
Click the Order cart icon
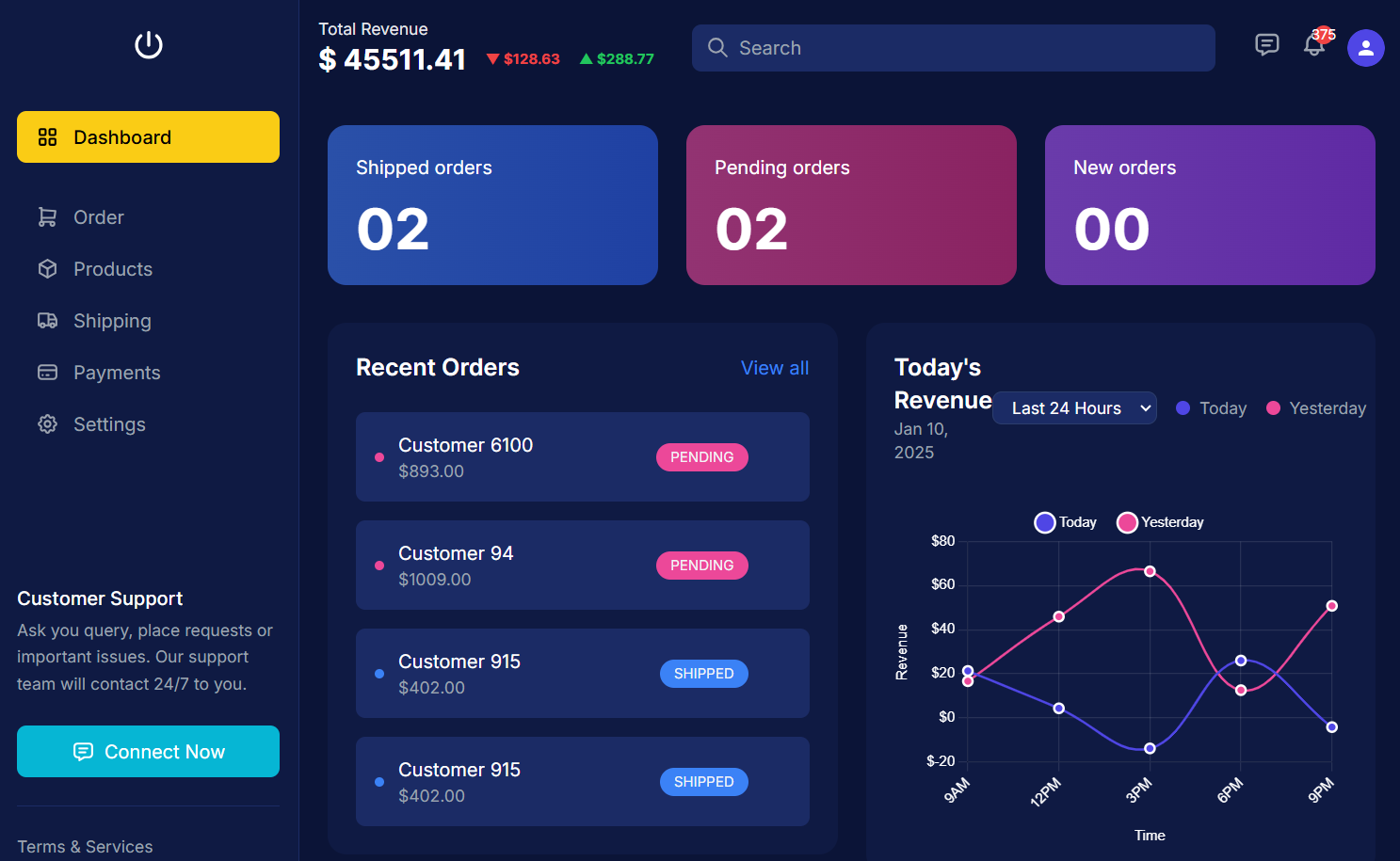tap(47, 217)
